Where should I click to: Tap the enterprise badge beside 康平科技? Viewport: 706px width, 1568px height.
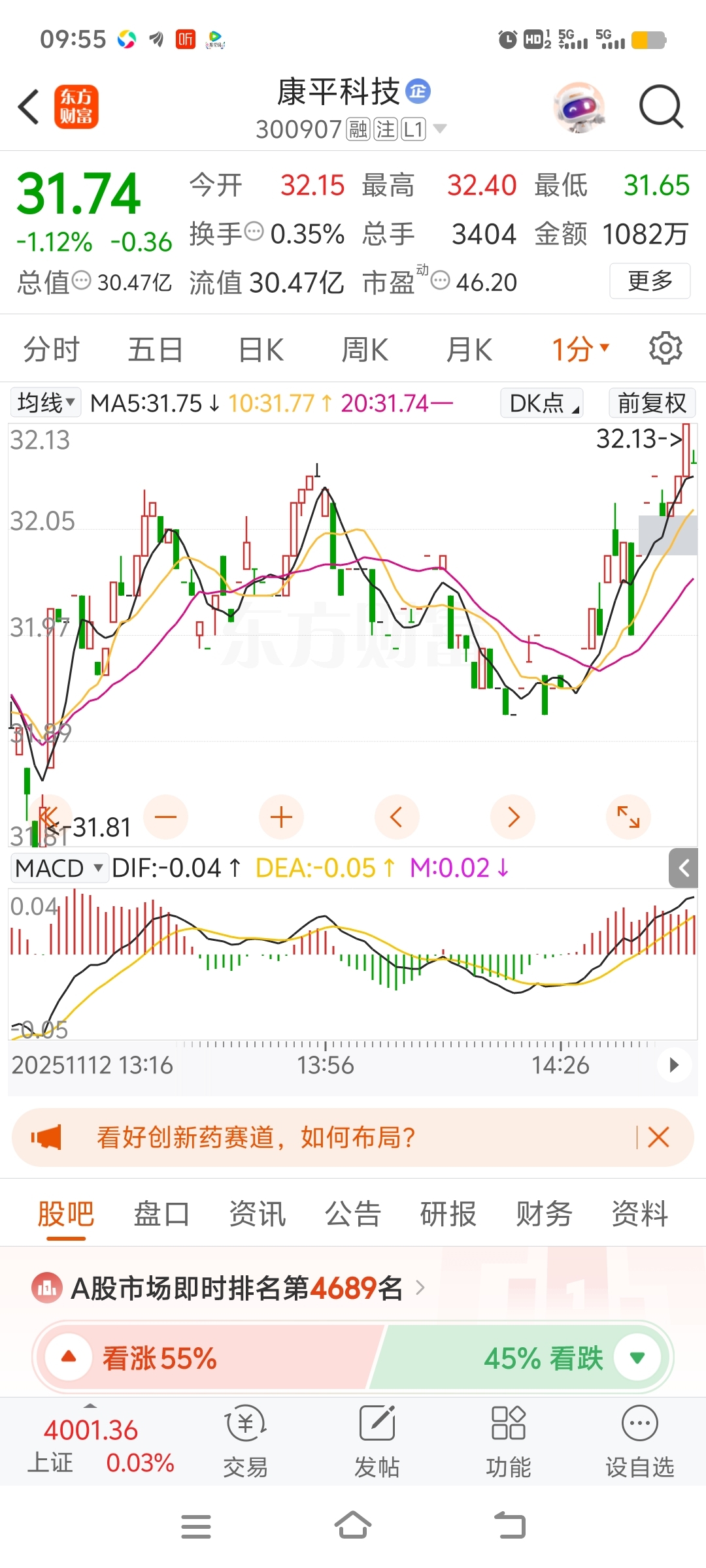[418, 91]
